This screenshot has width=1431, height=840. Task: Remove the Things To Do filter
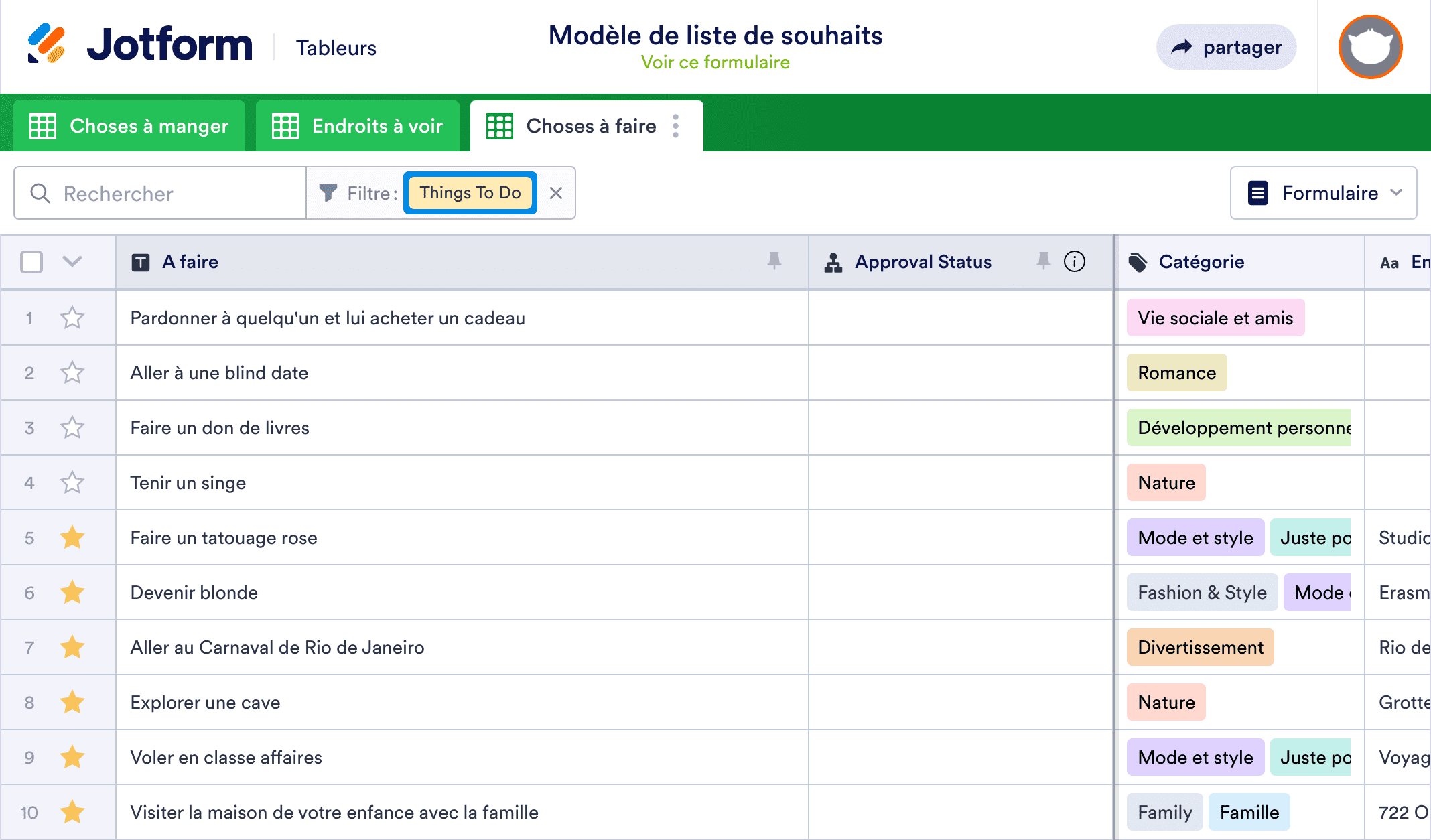point(555,193)
